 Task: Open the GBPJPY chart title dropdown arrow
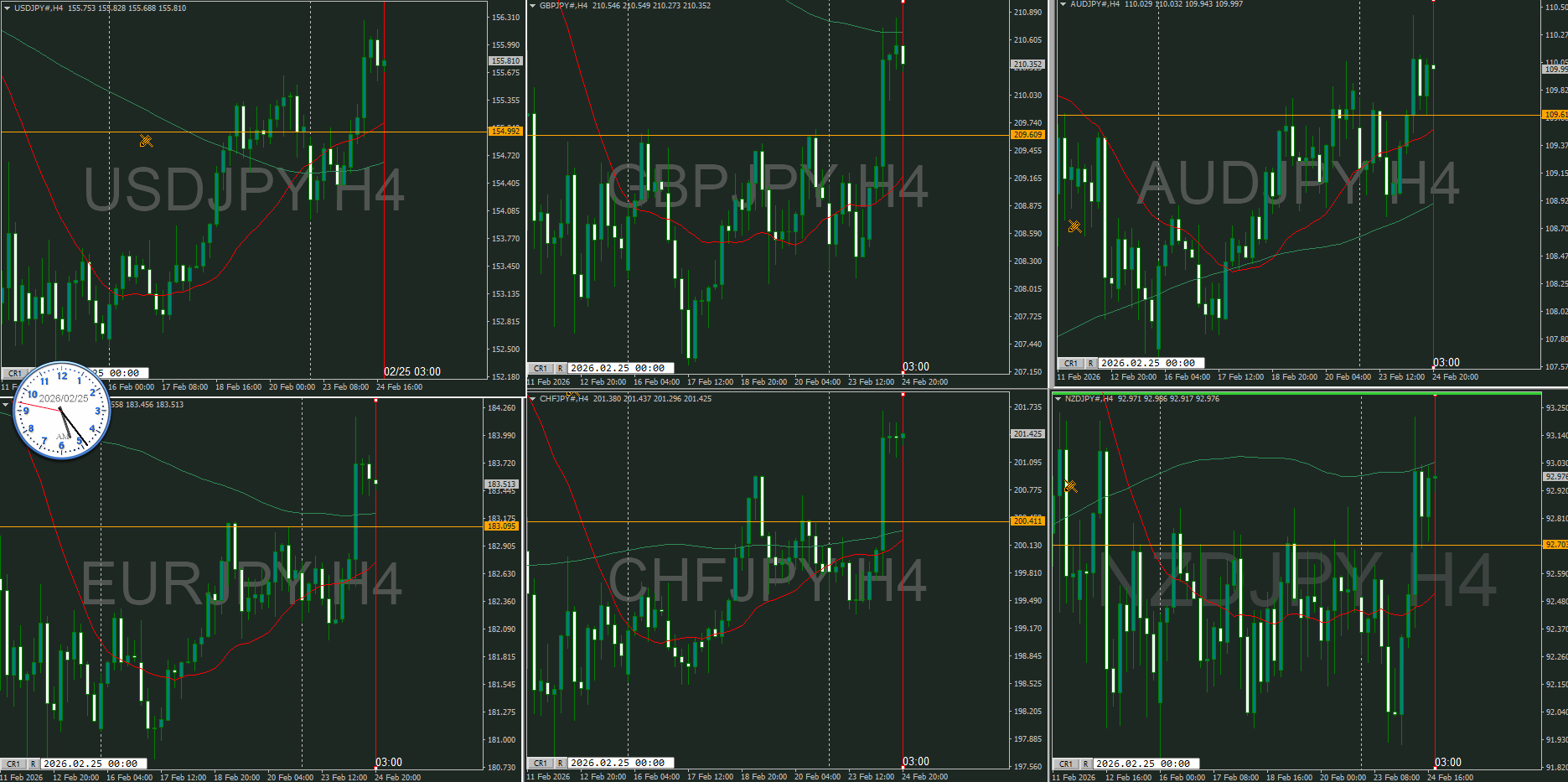(532, 6)
